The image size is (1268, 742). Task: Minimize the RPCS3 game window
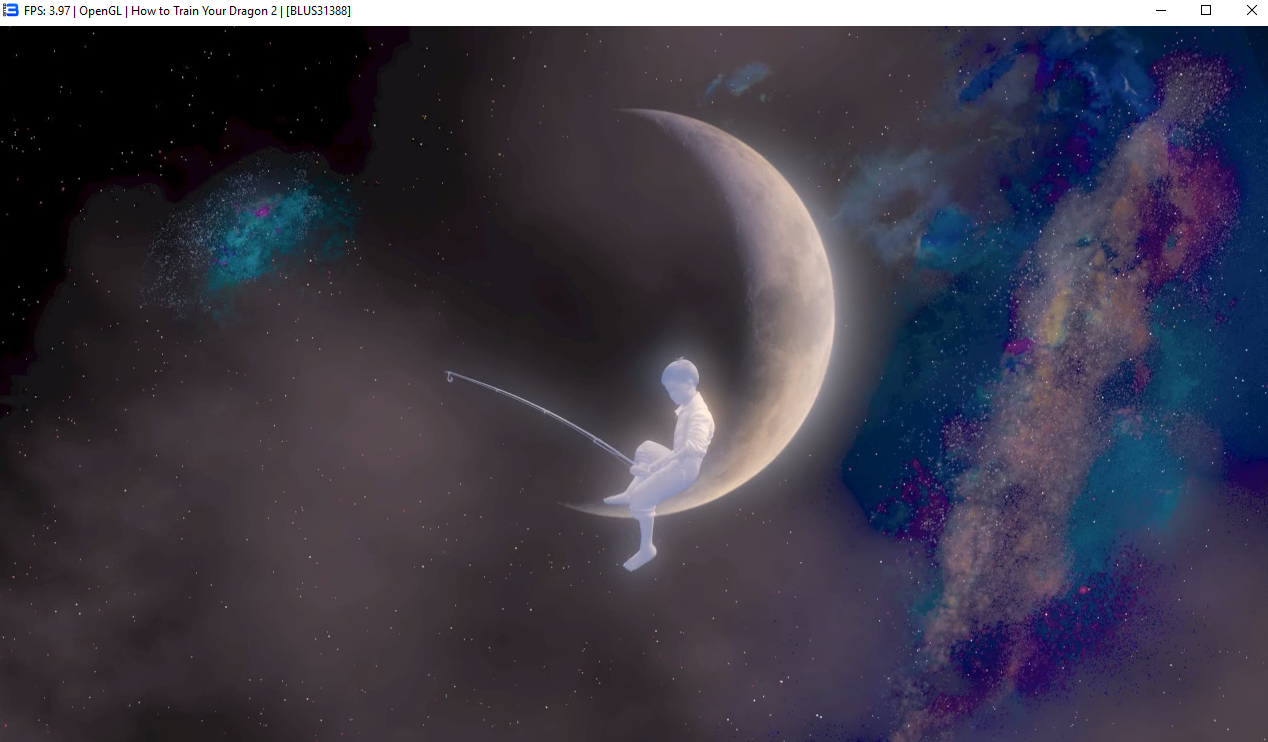tap(1161, 11)
